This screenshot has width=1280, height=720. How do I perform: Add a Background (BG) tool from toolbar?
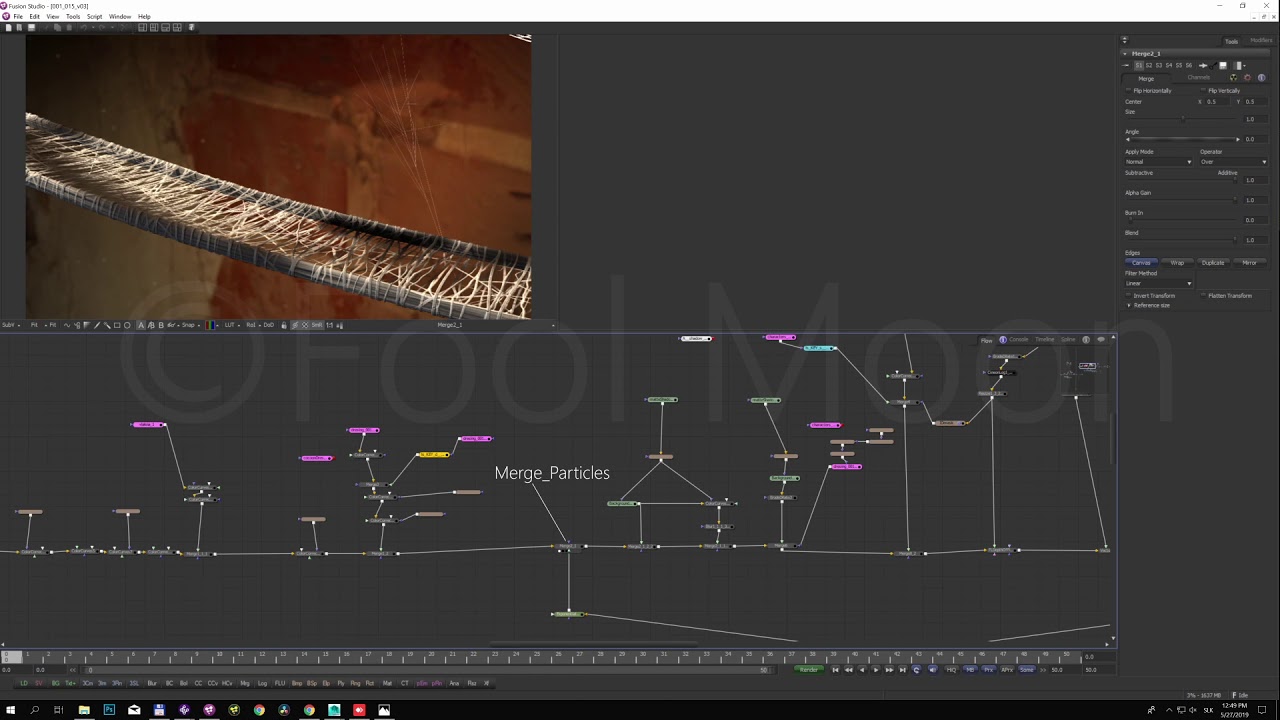point(55,683)
